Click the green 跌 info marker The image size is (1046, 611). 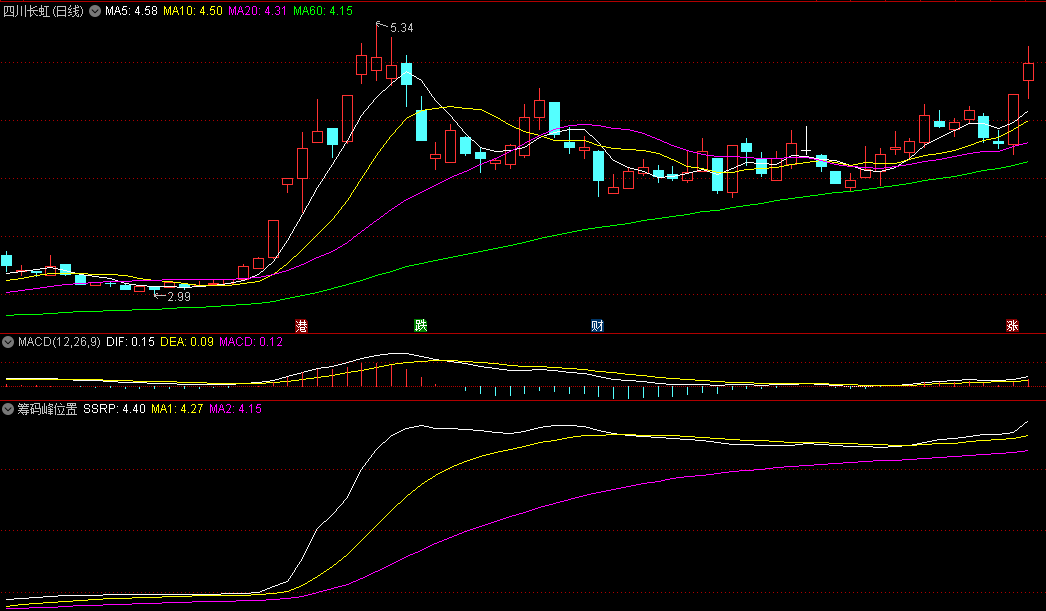[x=420, y=326]
